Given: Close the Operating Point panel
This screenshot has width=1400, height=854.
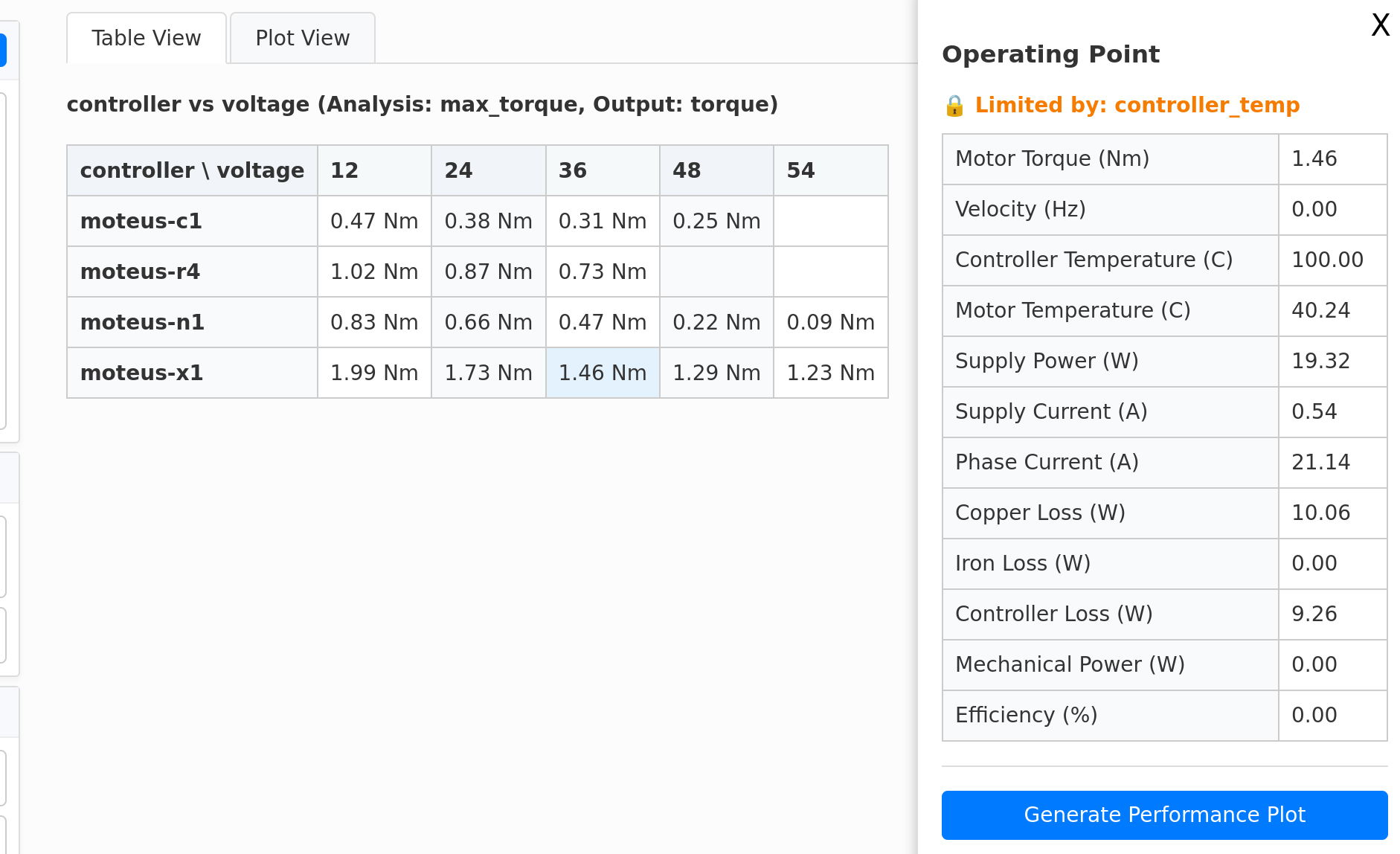Looking at the screenshot, I should click(x=1380, y=25).
